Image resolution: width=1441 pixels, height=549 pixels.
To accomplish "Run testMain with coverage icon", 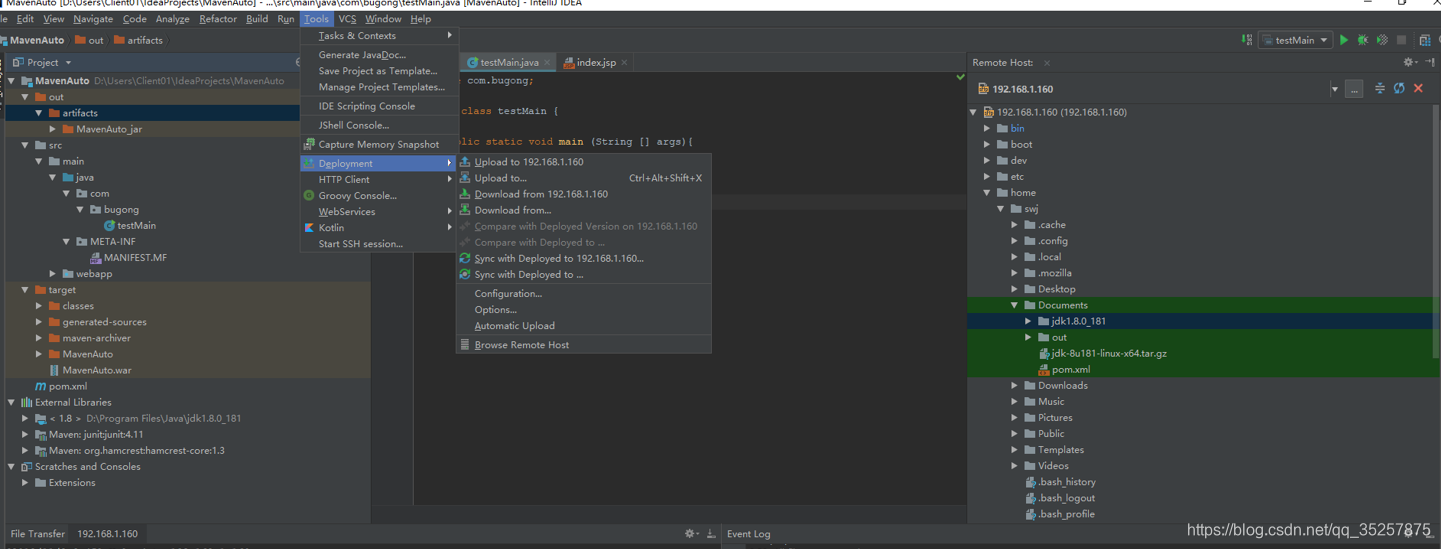I will pos(1382,40).
